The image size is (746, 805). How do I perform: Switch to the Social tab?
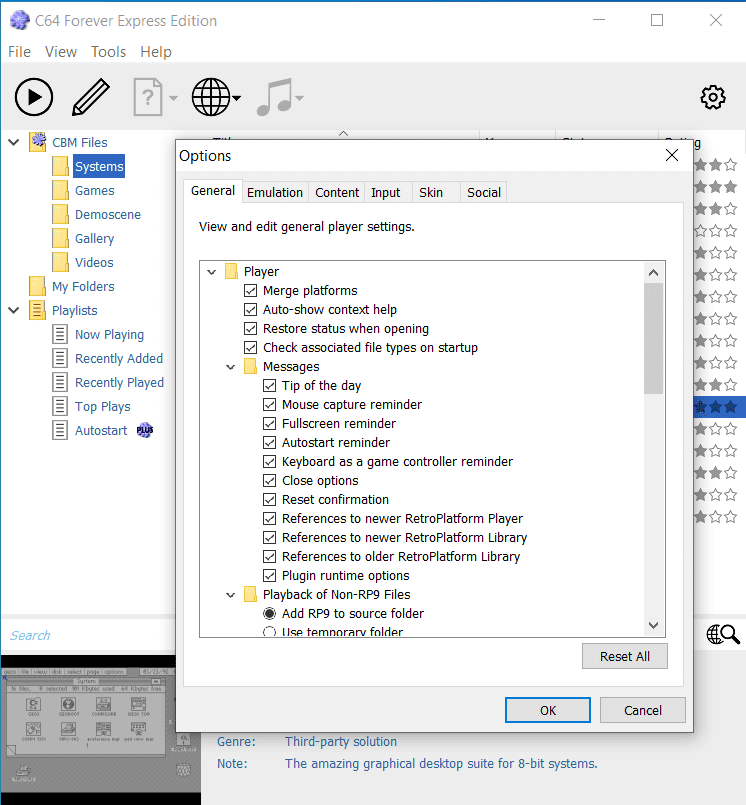(x=484, y=193)
